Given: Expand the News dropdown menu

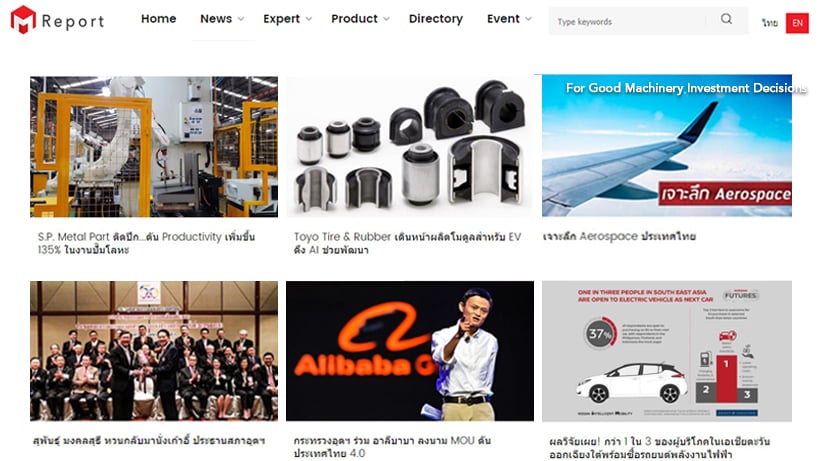Looking at the screenshot, I should pyautogui.click(x=222, y=19).
